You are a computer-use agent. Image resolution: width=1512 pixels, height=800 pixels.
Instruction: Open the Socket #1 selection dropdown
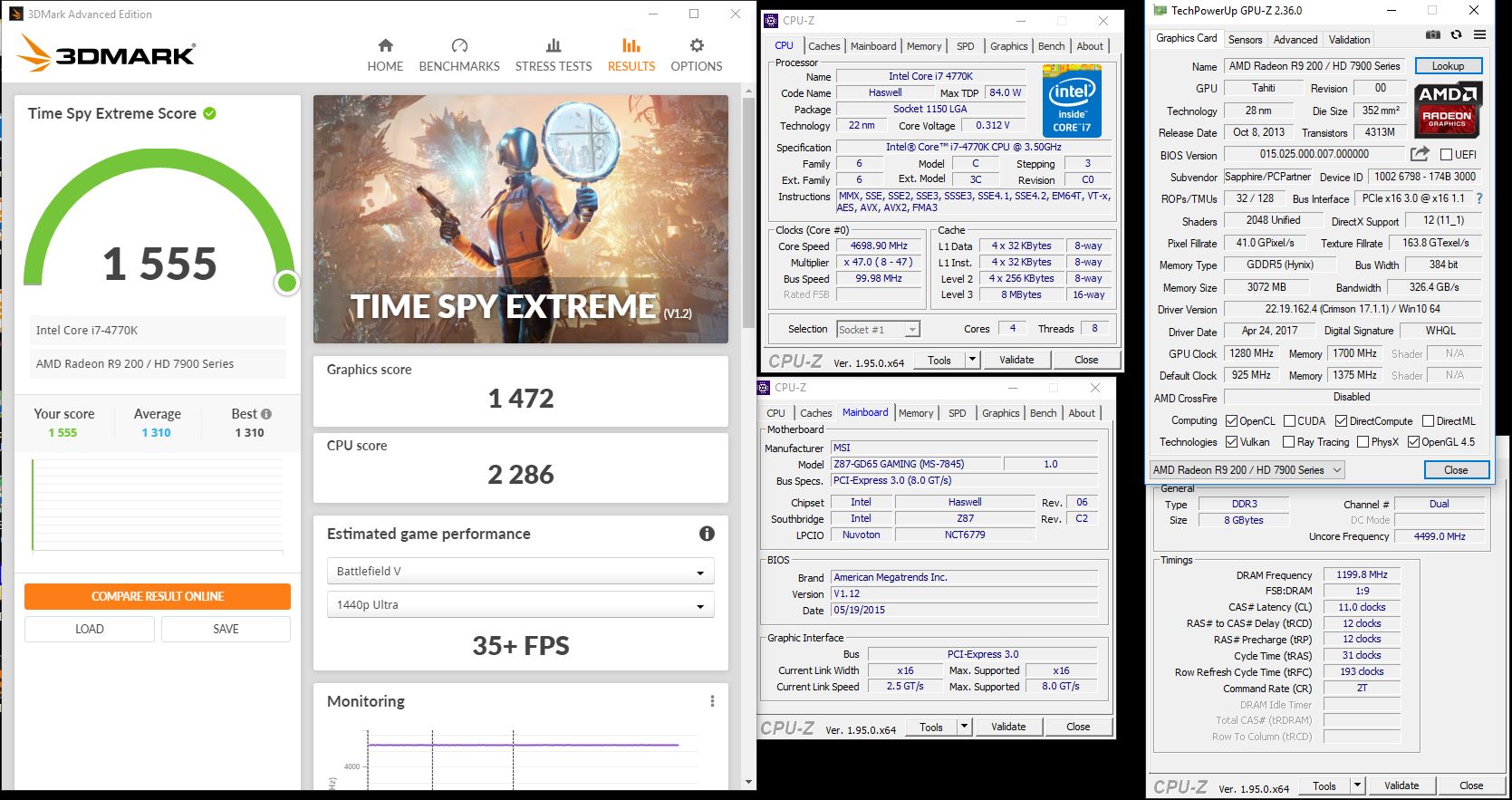click(878, 330)
